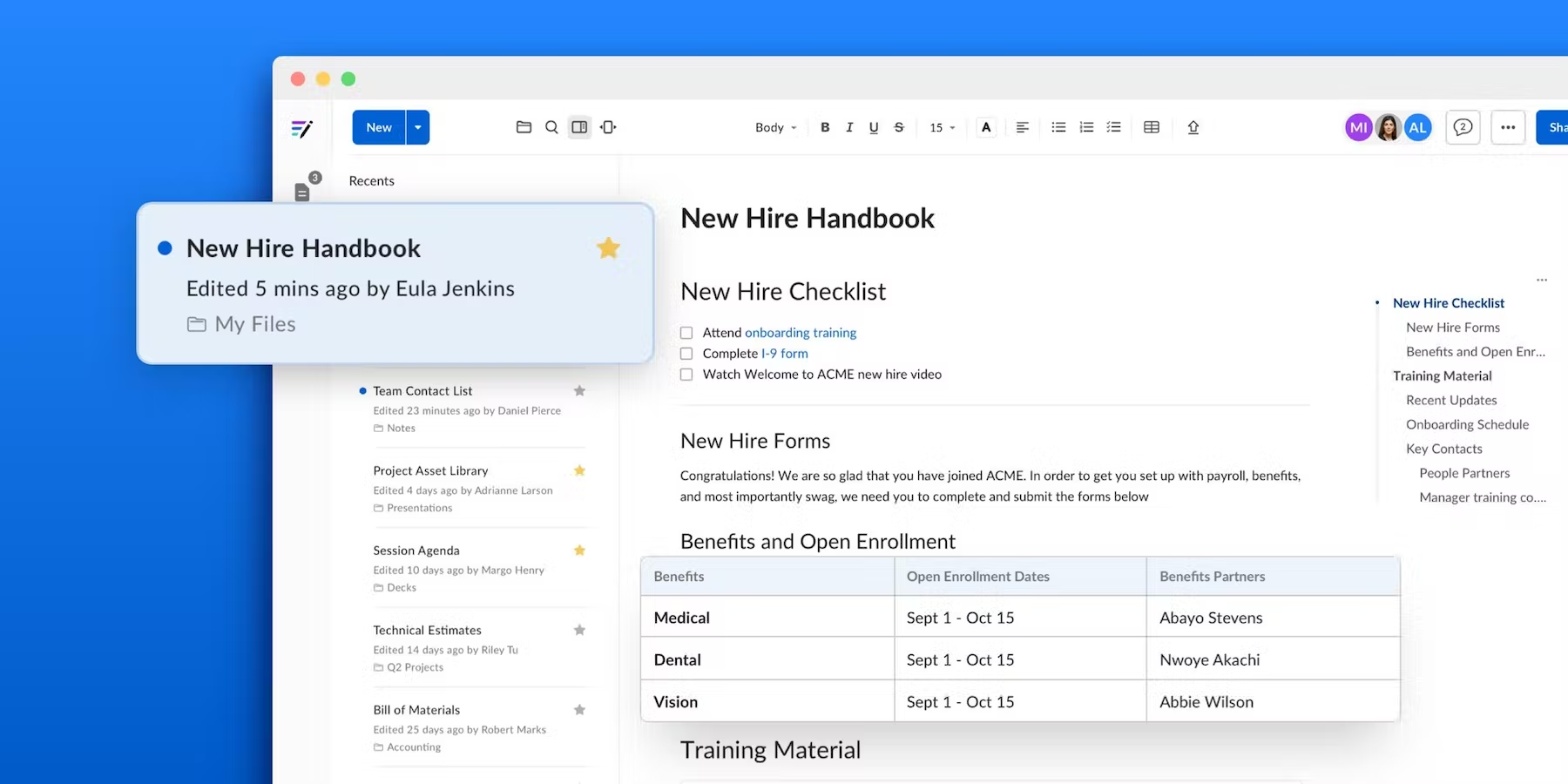Image resolution: width=1568 pixels, height=784 pixels.
Task: Apply strikethrough formatting
Action: pos(898,127)
